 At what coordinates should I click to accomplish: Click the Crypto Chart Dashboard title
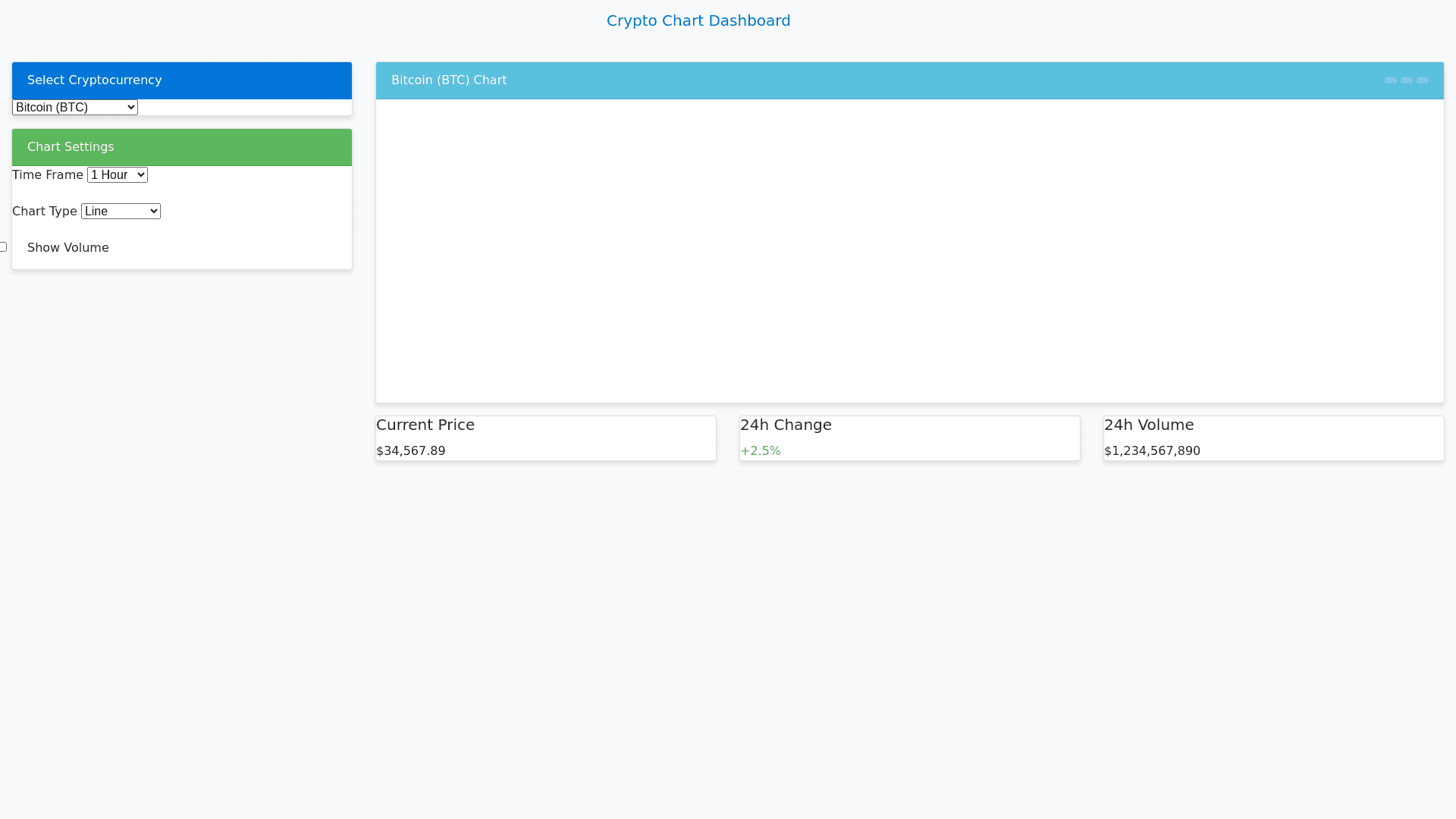coord(698,21)
